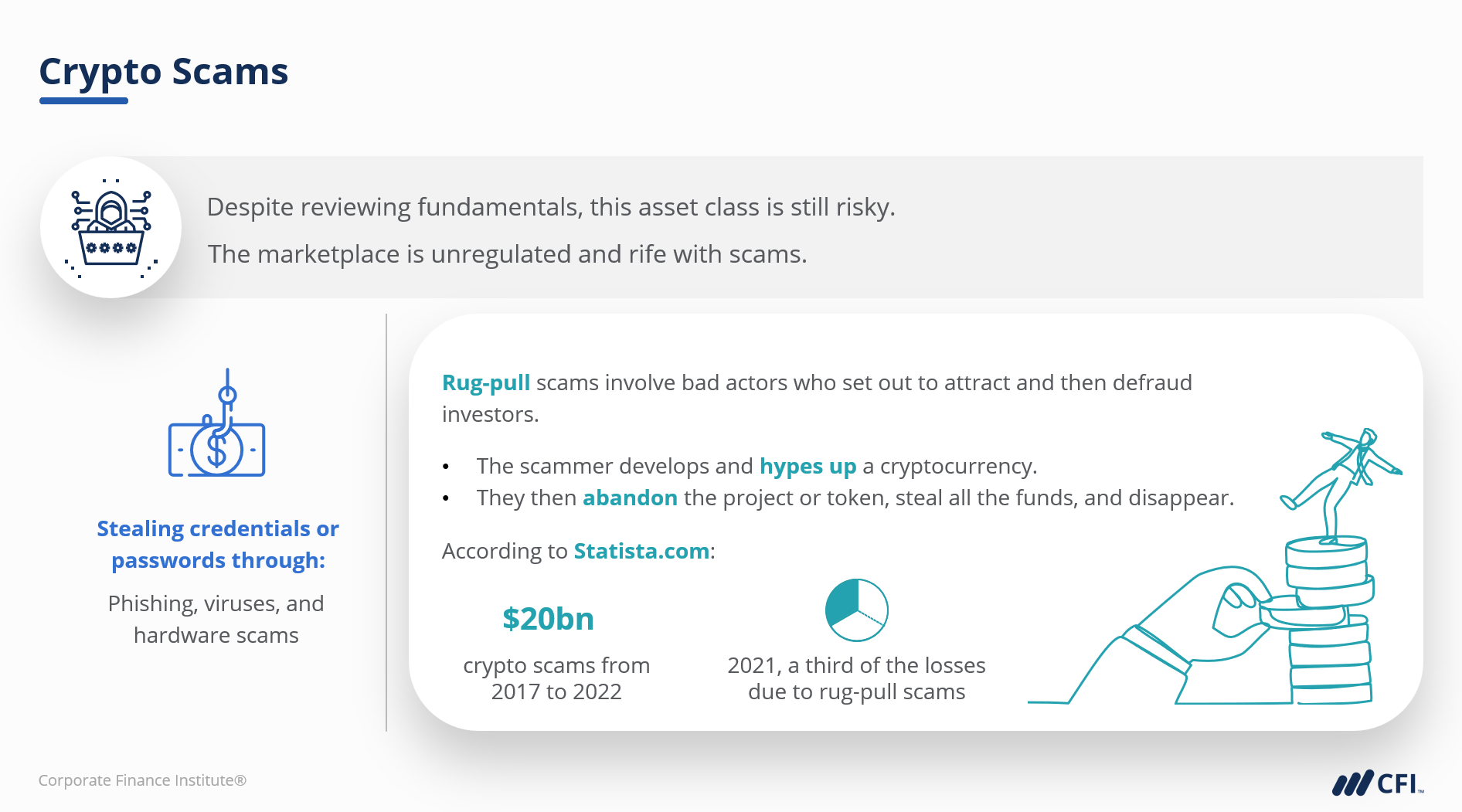The height and width of the screenshot is (812, 1462).
Task: Click the "Stealing credentials or passwords through" heading
Action: tap(218, 544)
